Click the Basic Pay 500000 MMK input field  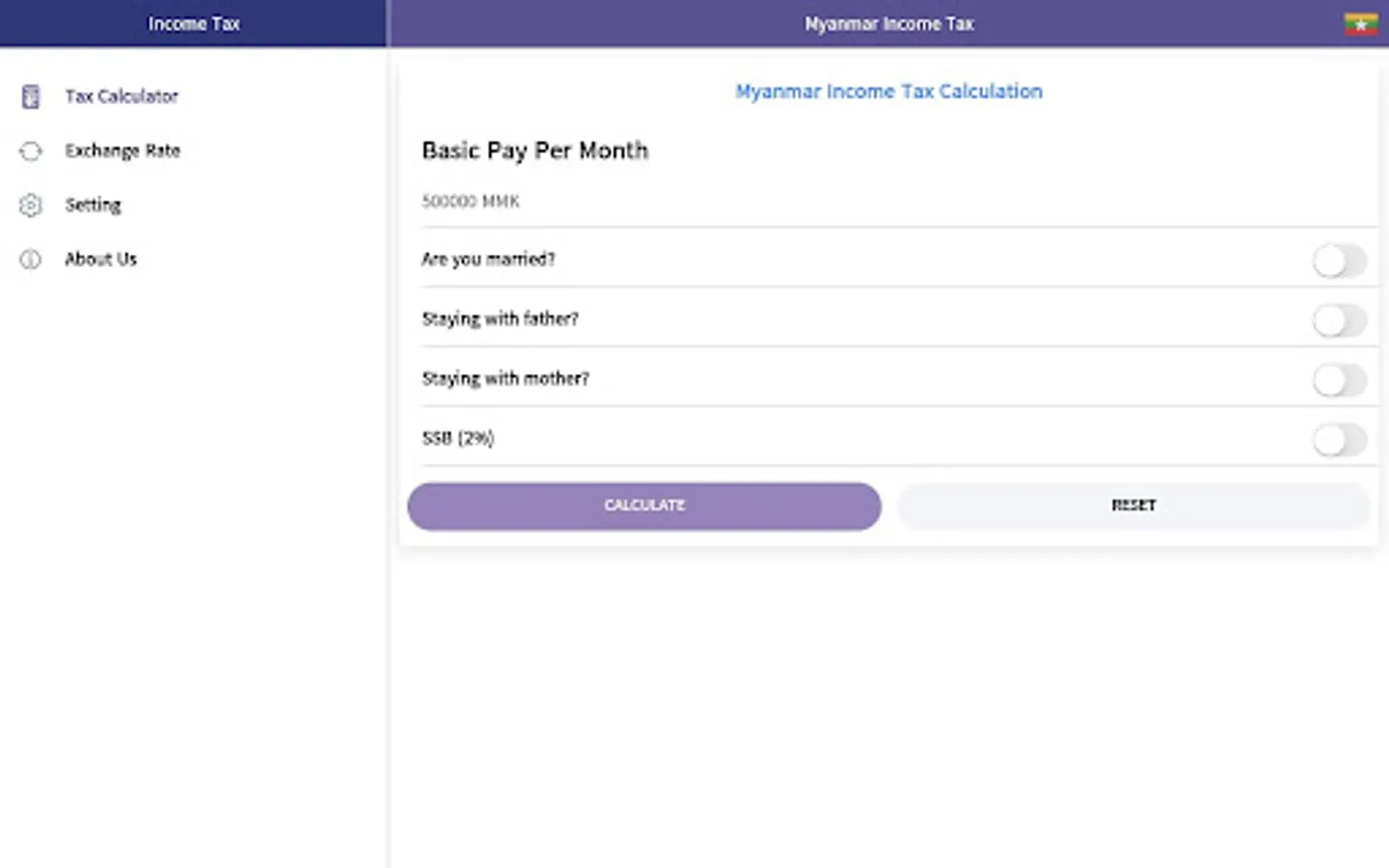pyautogui.click(x=868, y=202)
